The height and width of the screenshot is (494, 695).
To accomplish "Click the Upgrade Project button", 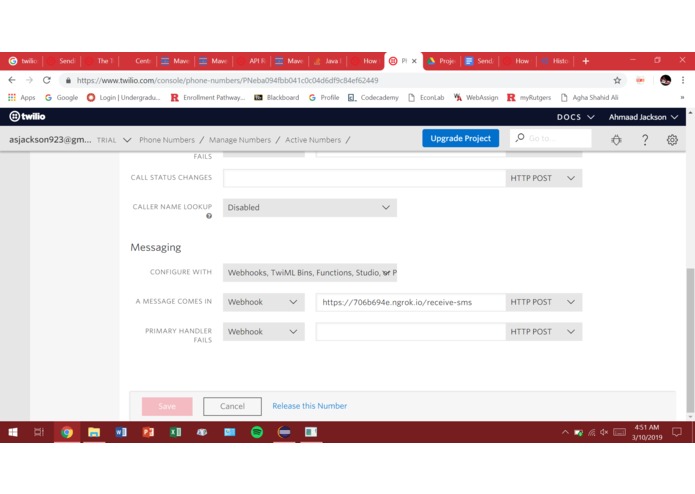I will [x=461, y=138].
